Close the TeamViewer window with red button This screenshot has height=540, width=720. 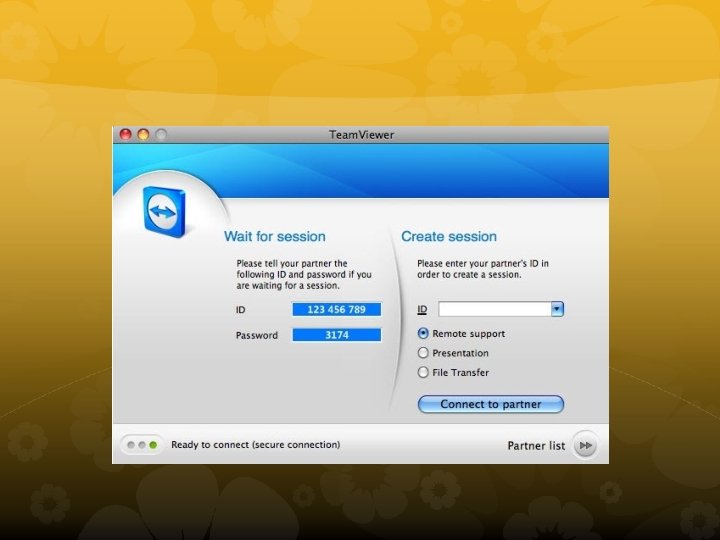126,134
